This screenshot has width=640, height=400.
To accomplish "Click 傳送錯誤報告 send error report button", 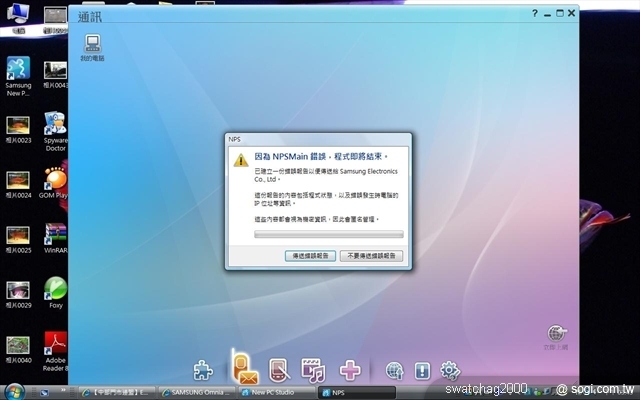I will 310,256.
